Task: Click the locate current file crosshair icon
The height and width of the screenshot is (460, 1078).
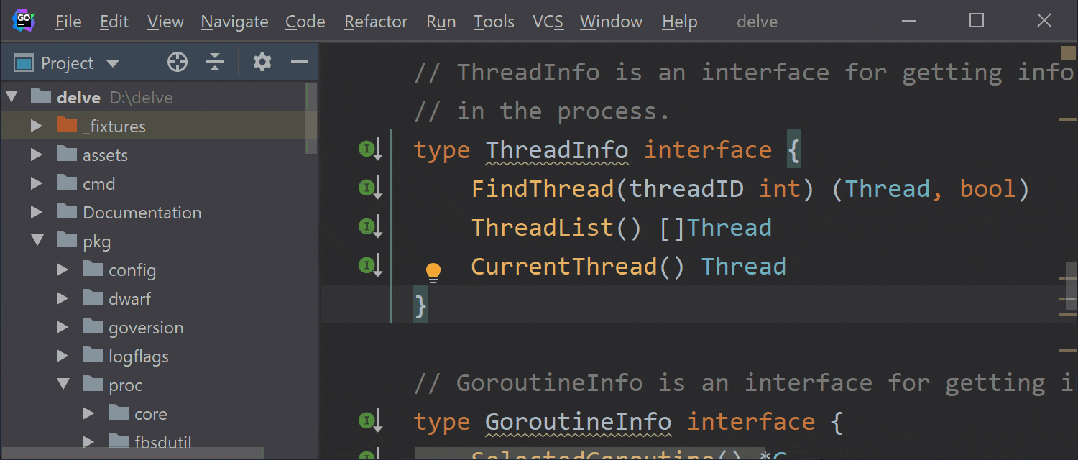Action: (x=177, y=63)
